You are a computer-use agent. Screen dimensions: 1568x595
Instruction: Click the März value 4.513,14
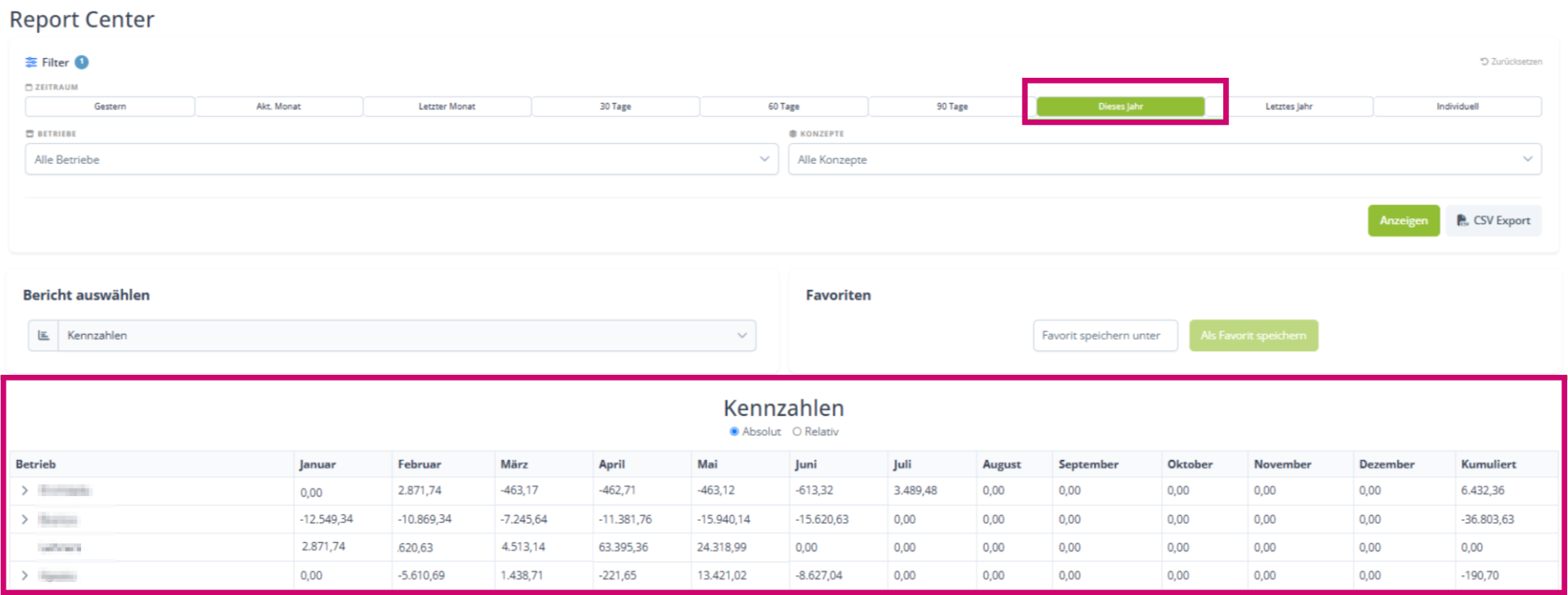(x=522, y=547)
